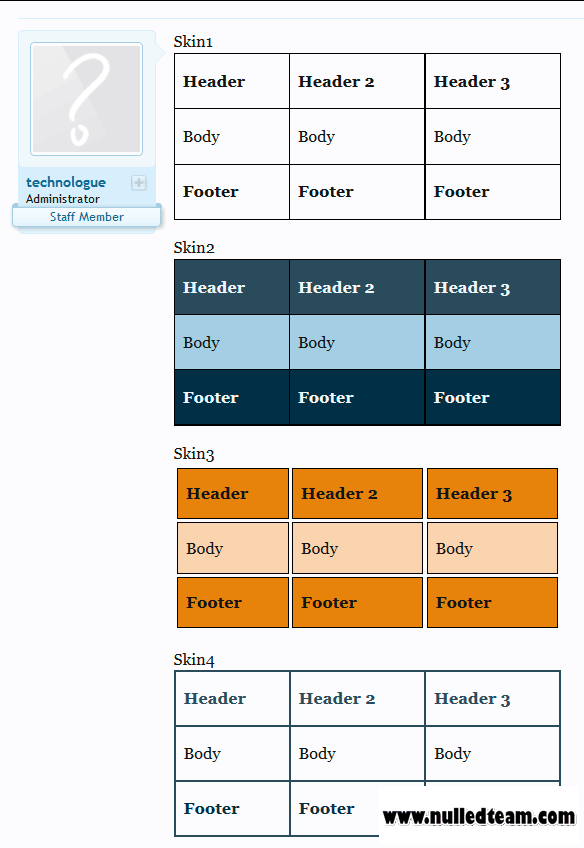
Task: Click navy Skin2 third Footer cell
Action: point(493,398)
